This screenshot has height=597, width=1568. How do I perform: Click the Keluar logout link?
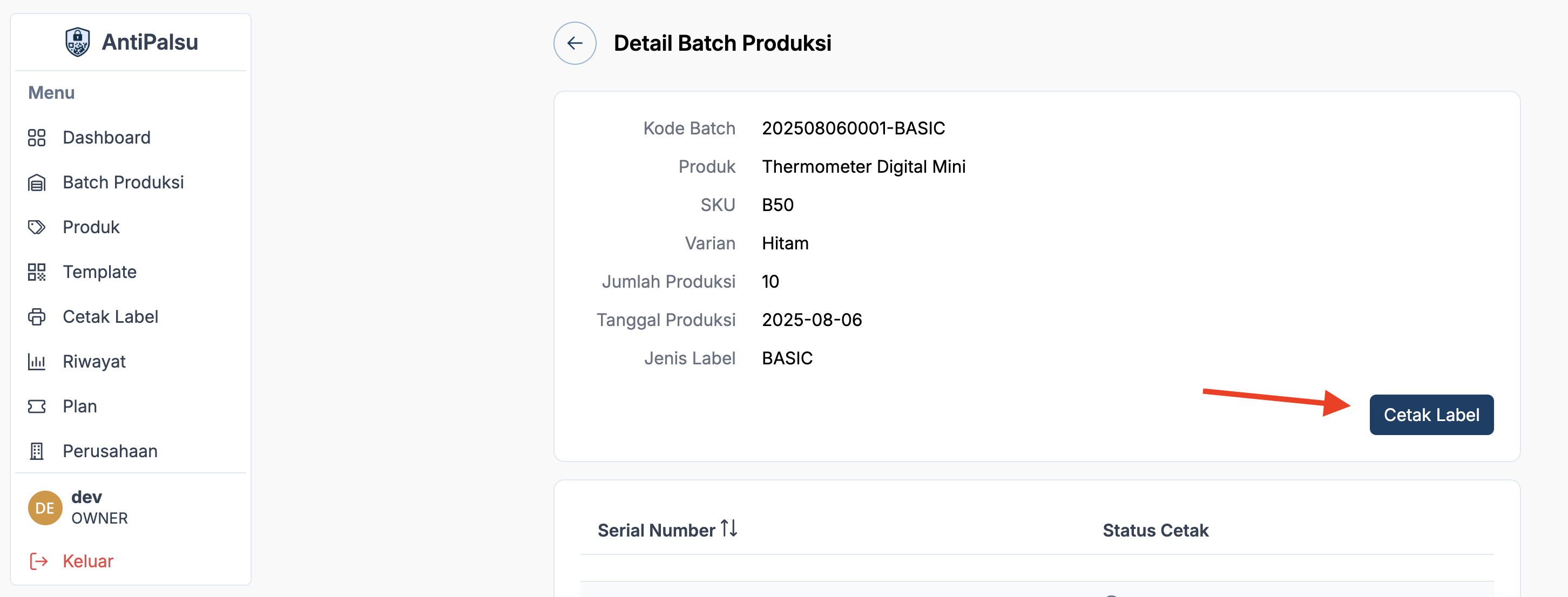[87, 561]
